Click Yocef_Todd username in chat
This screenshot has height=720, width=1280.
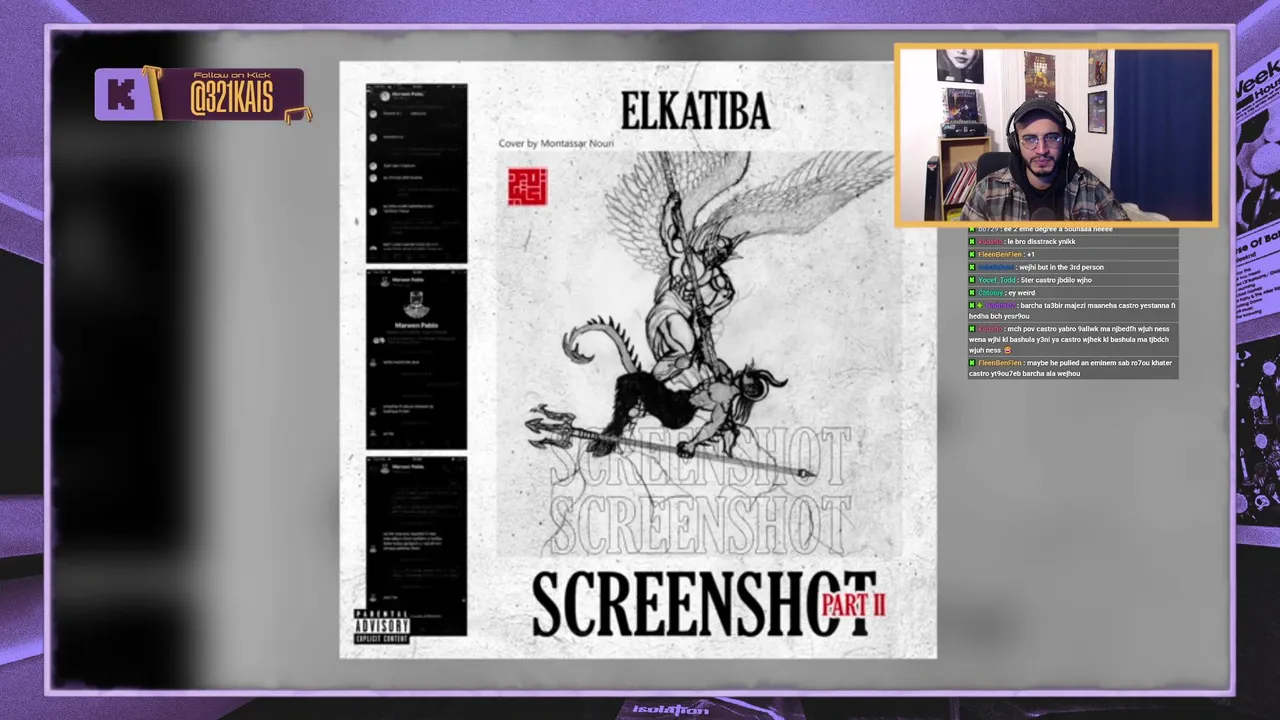pyautogui.click(x=996, y=281)
